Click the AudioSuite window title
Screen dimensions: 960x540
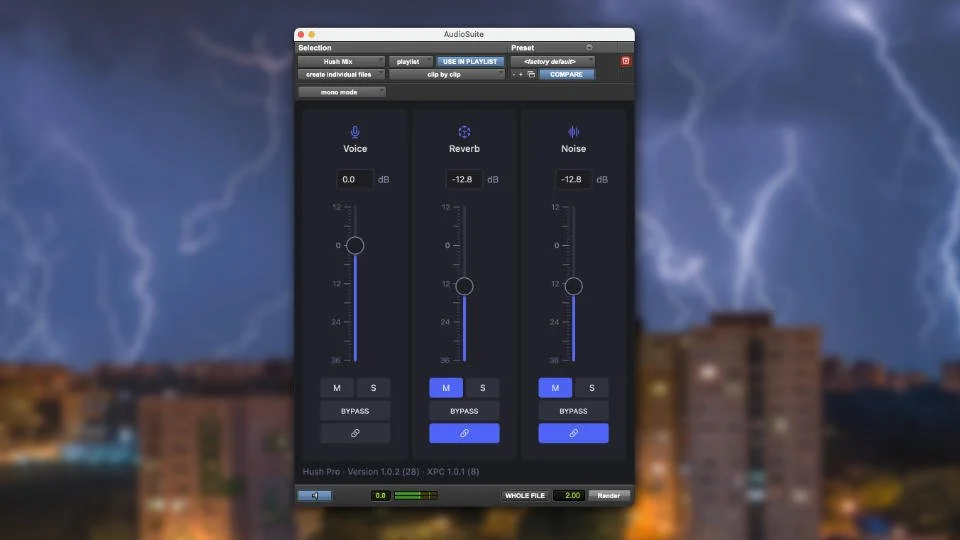(463, 34)
